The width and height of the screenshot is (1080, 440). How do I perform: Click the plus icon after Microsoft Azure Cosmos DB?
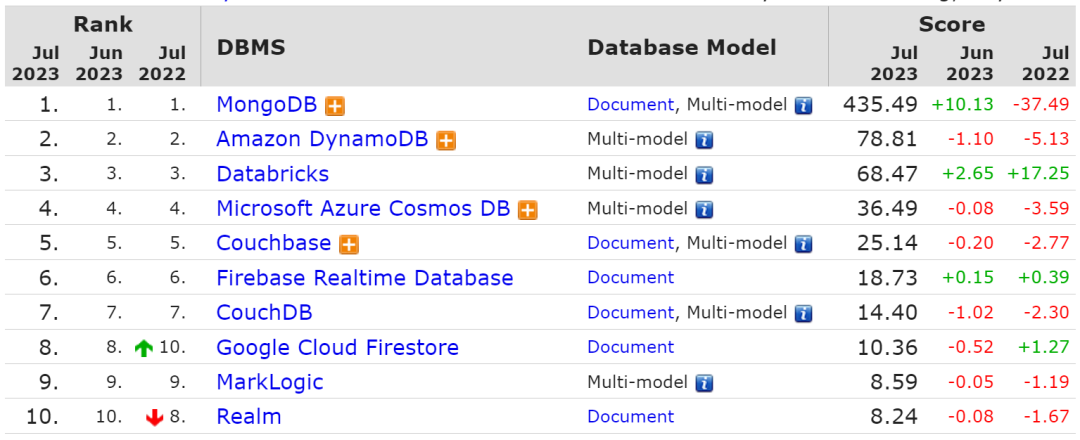tap(527, 209)
